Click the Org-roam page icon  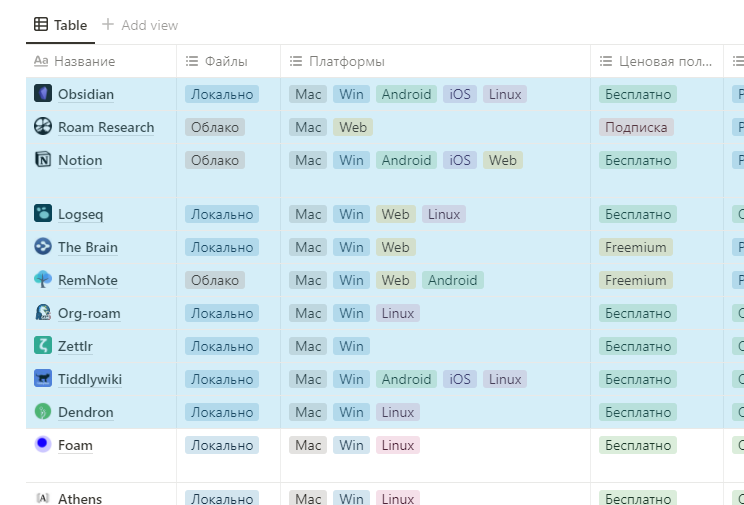(x=43, y=312)
